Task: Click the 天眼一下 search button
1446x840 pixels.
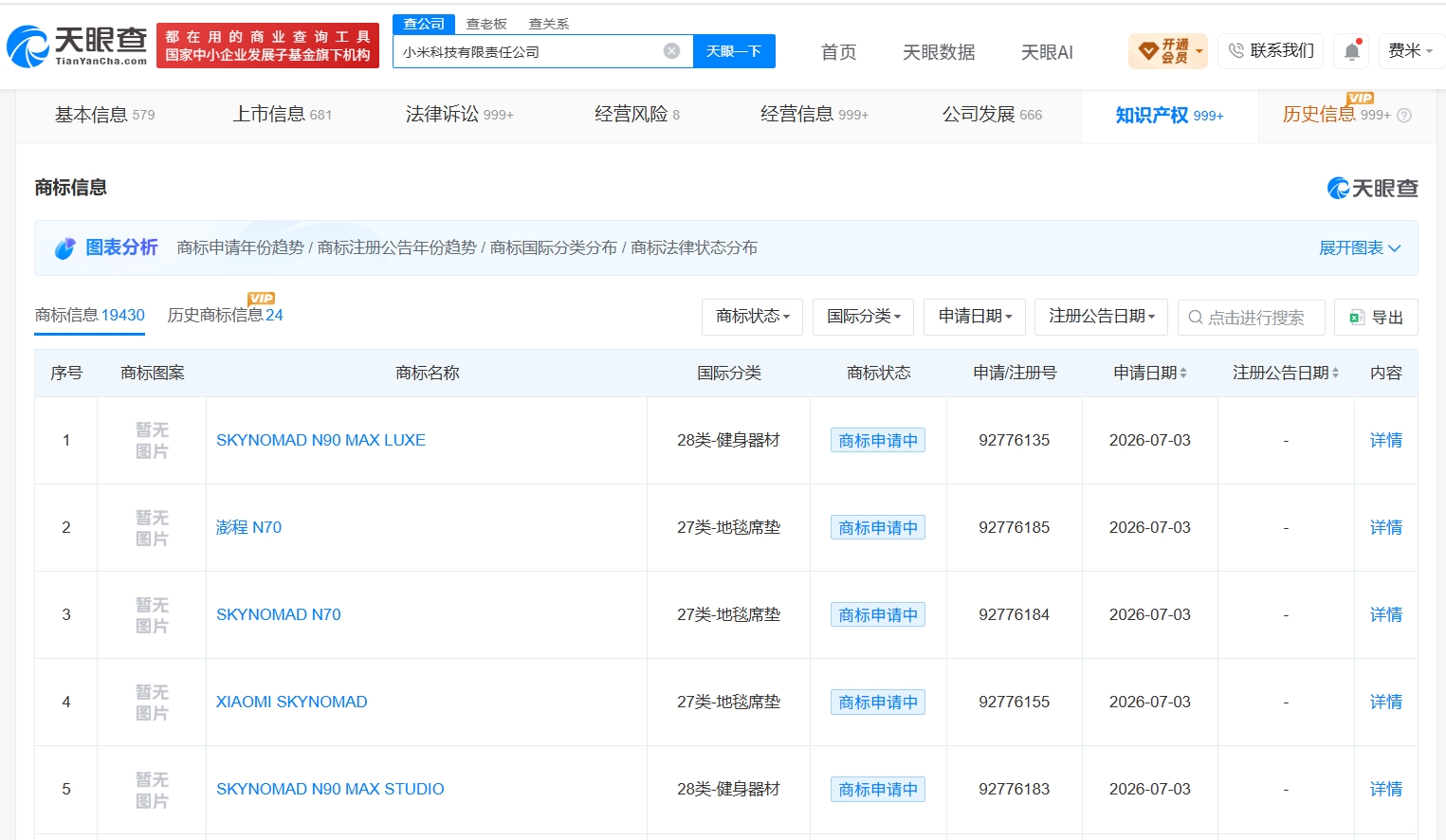Action: click(734, 51)
